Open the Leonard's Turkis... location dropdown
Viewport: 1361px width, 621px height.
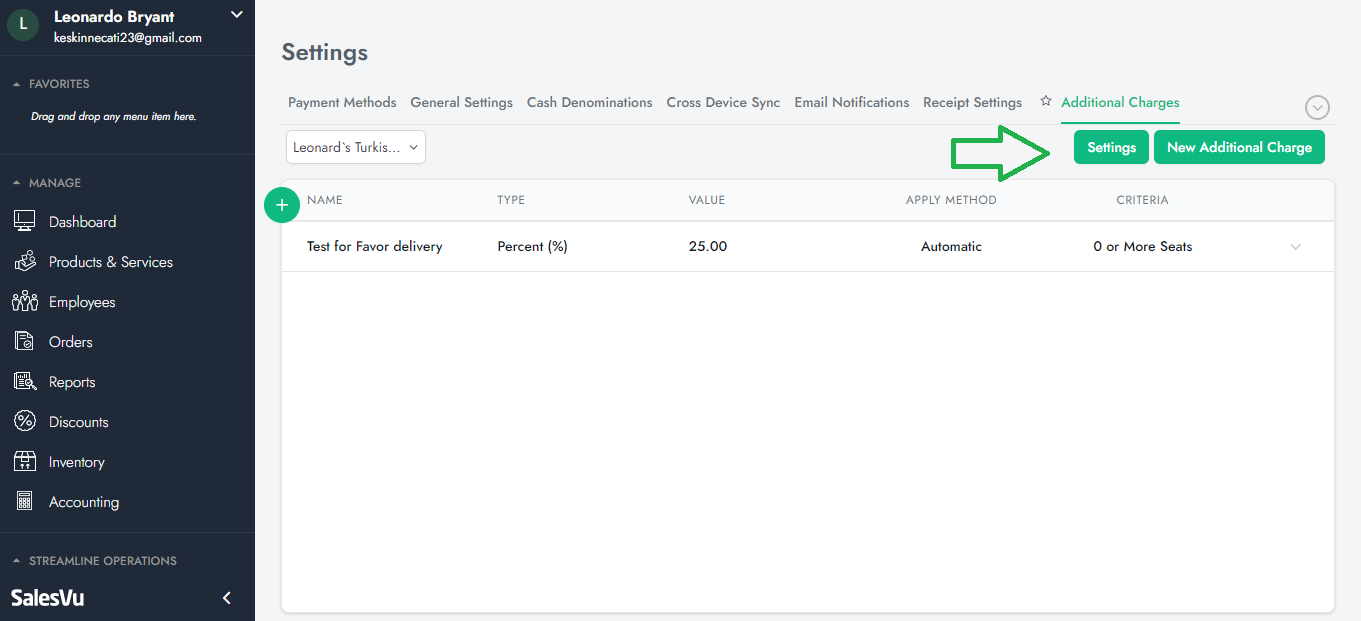356,147
